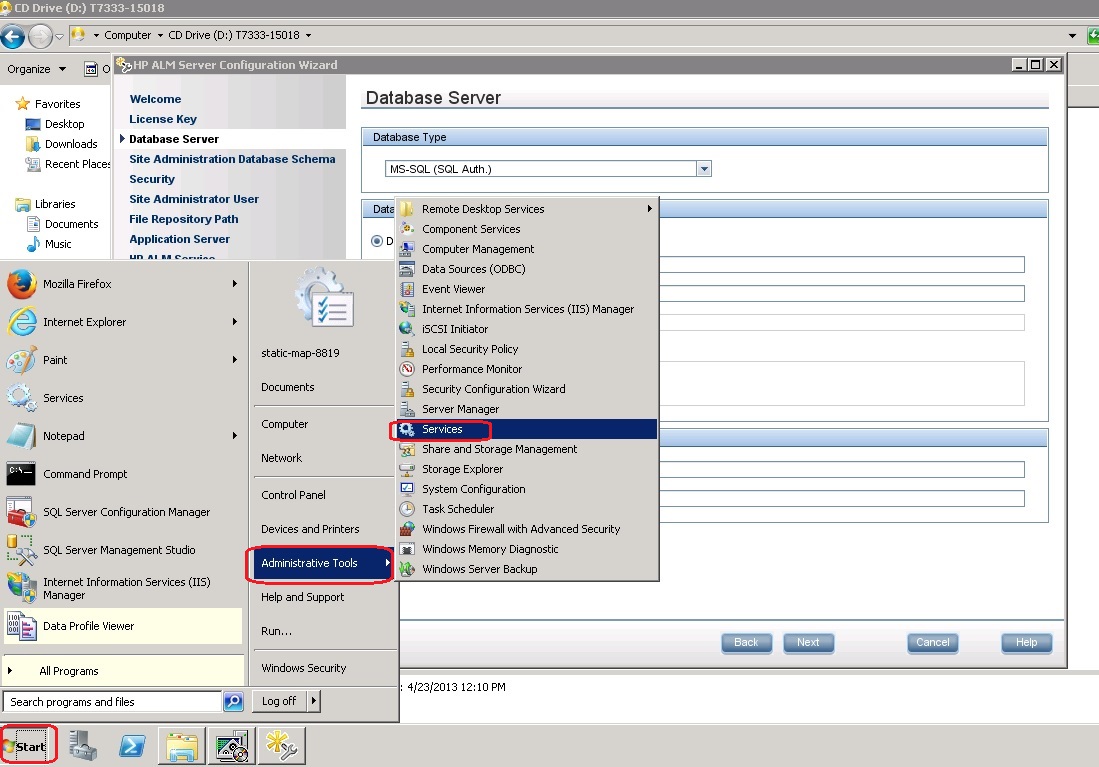The image size is (1099, 767).
Task: Open Share and Storage Management
Action: [x=499, y=449]
